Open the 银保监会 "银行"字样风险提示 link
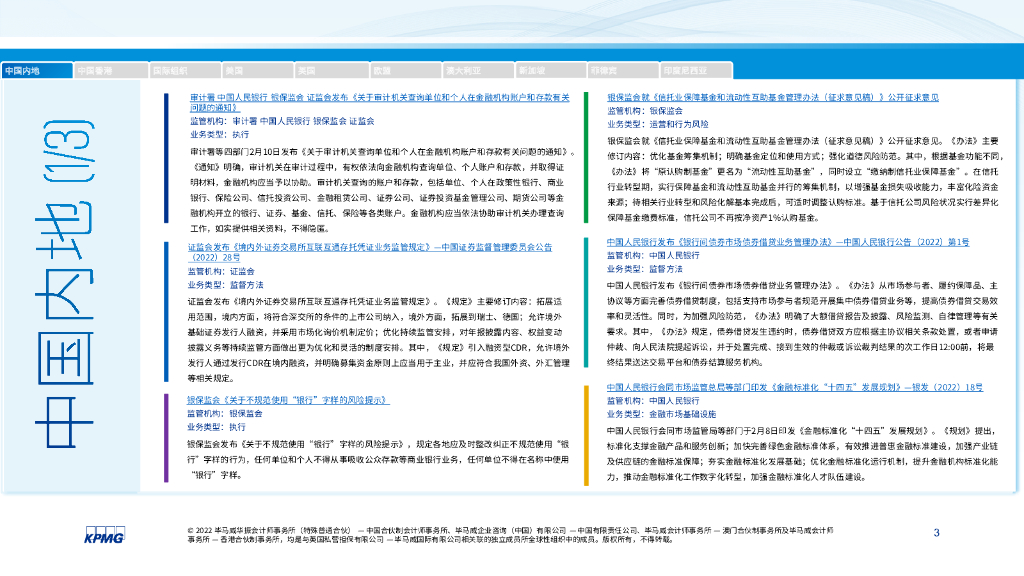The height and width of the screenshot is (576, 1024). click(x=288, y=400)
